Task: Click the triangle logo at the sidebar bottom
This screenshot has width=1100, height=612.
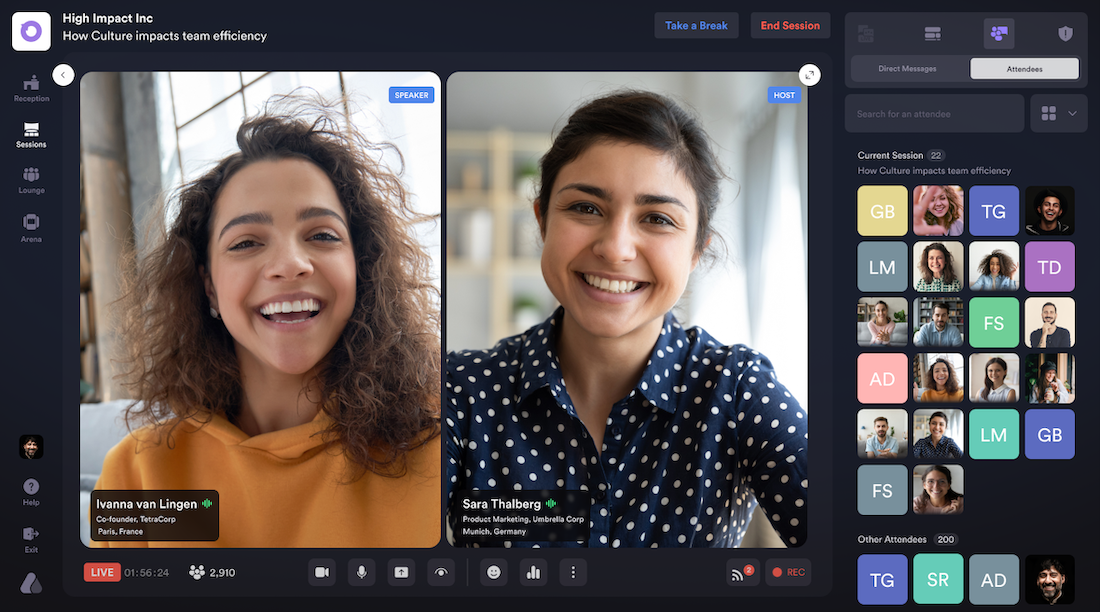Action: tap(31, 583)
